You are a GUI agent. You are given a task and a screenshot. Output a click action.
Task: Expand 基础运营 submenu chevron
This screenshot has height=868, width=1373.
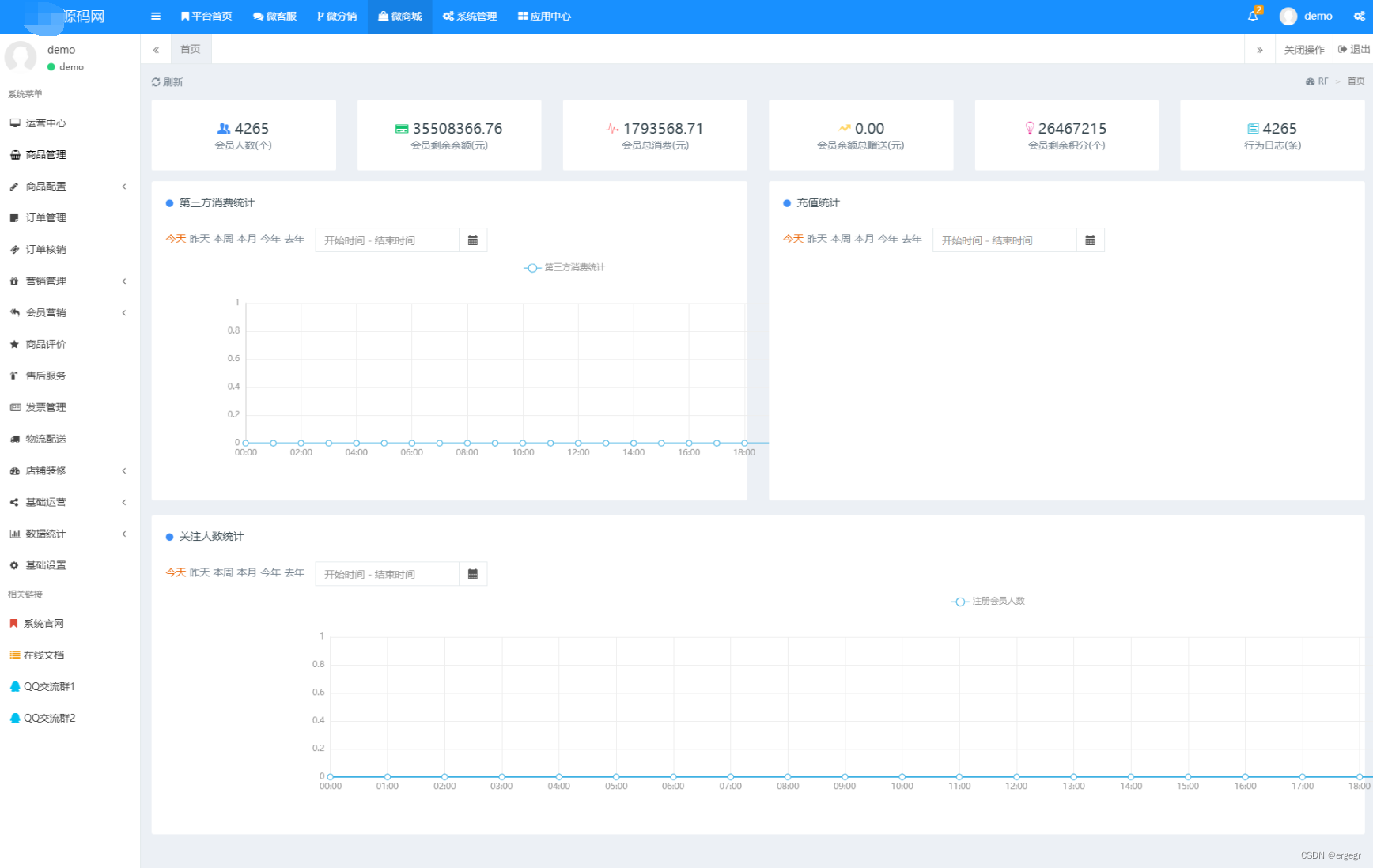[124, 503]
